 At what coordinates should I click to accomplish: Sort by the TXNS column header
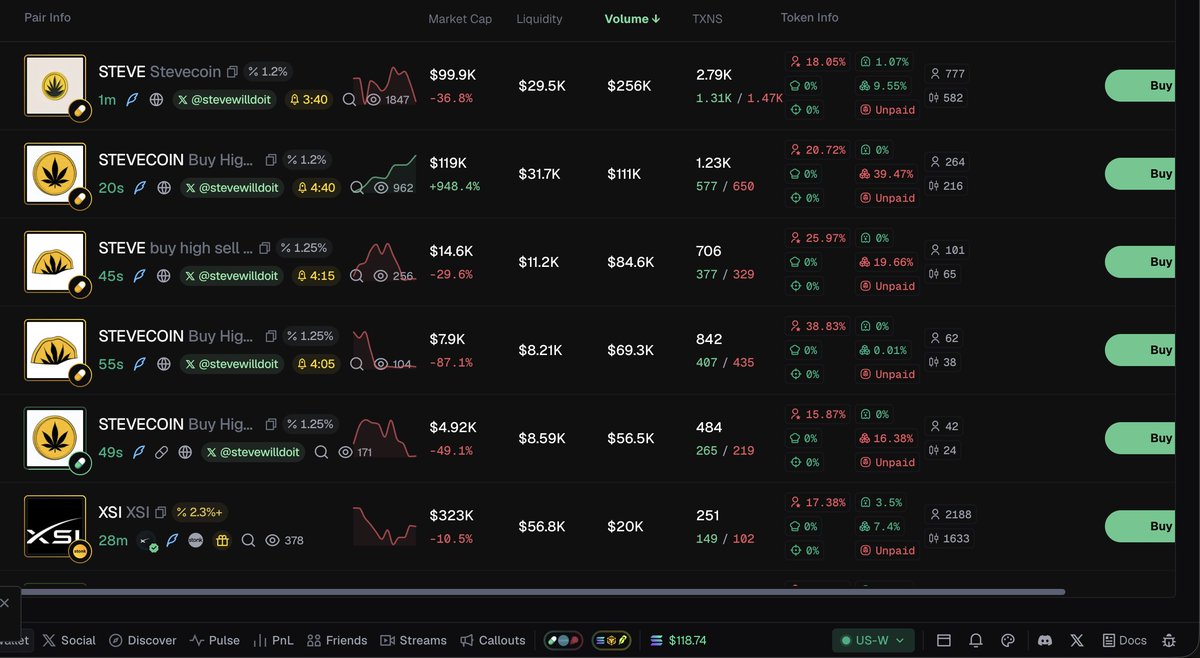(707, 19)
